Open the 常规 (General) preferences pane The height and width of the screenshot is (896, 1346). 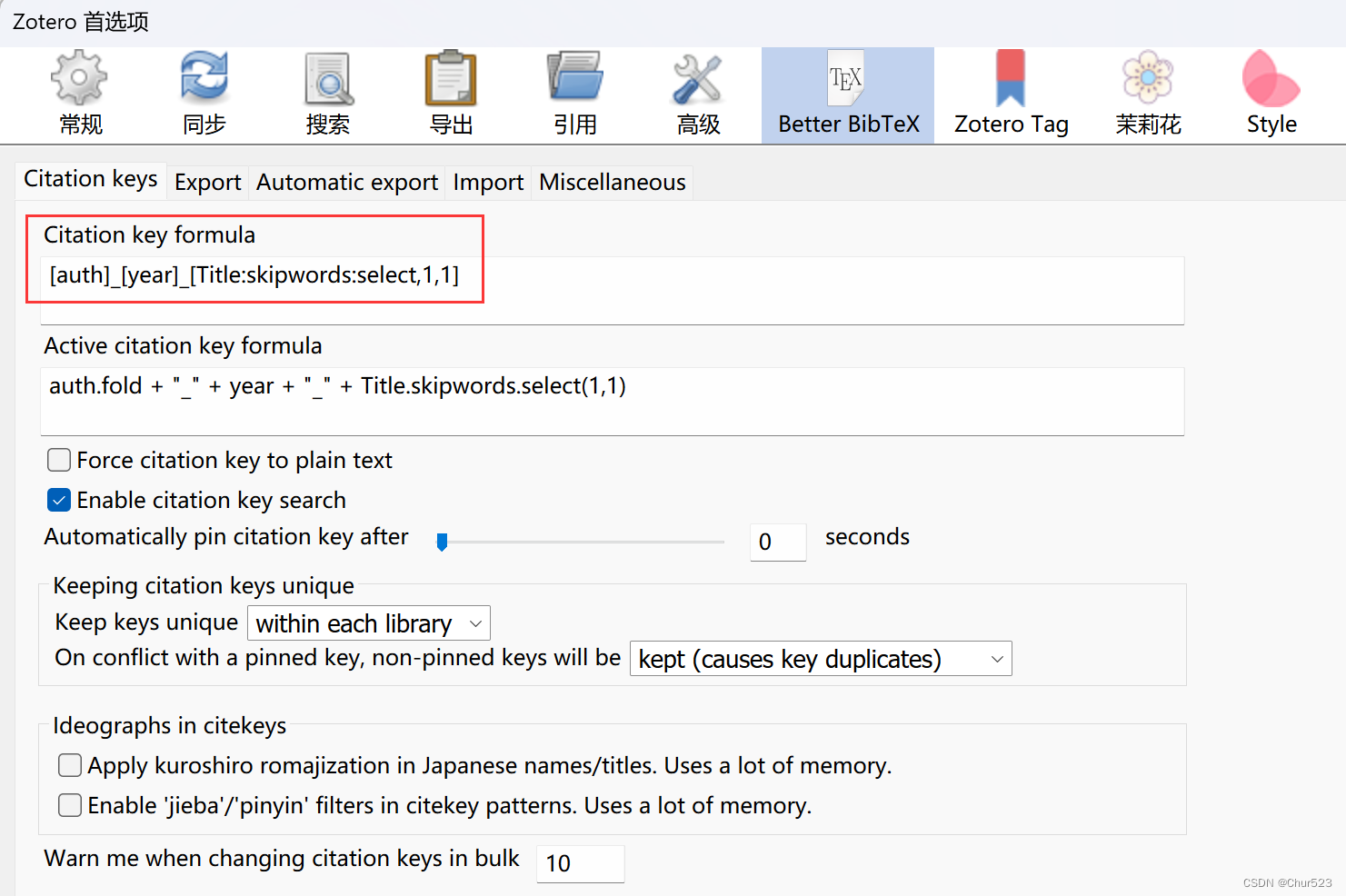80,95
